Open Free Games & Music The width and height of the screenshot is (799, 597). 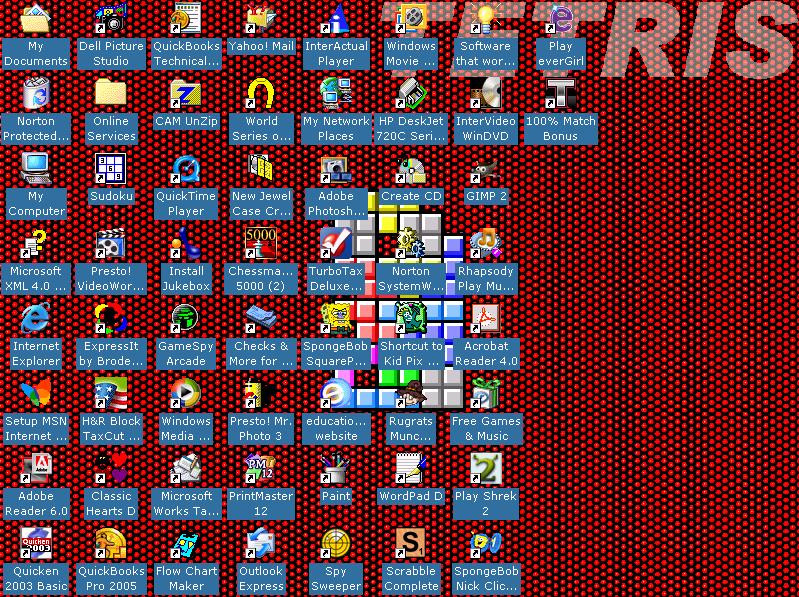pos(486,393)
